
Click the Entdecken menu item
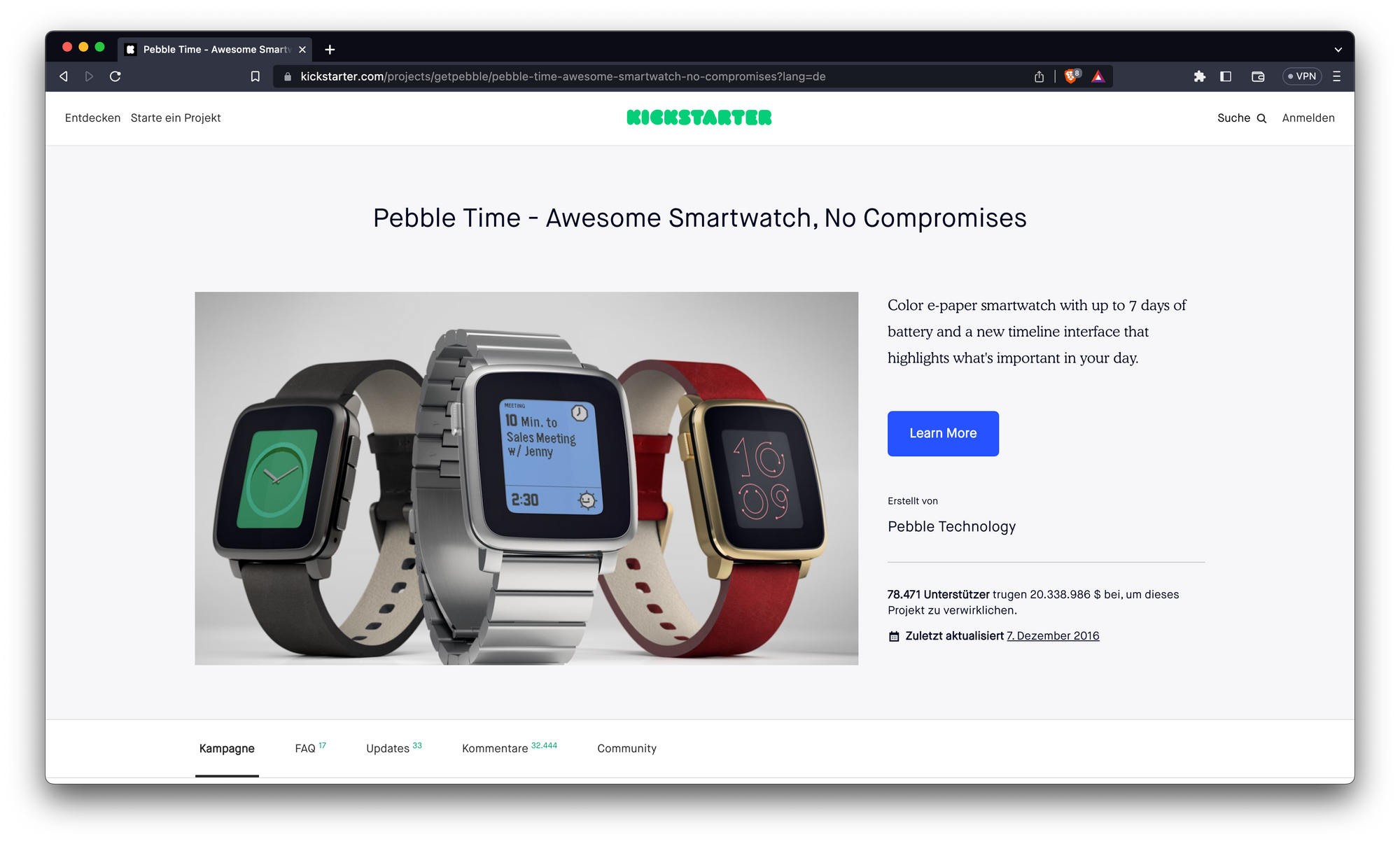[92, 118]
